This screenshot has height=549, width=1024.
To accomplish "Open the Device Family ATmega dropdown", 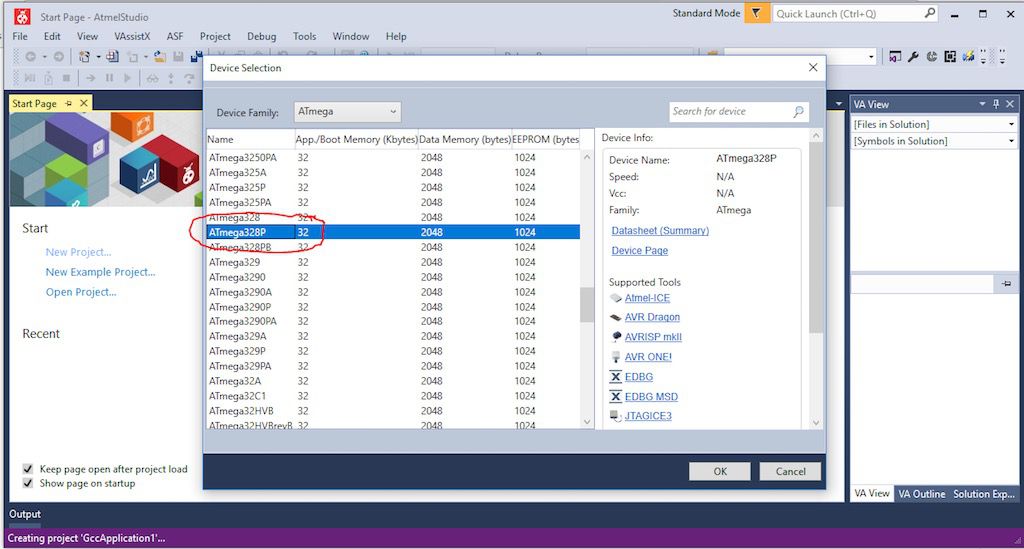I will click(x=347, y=112).
